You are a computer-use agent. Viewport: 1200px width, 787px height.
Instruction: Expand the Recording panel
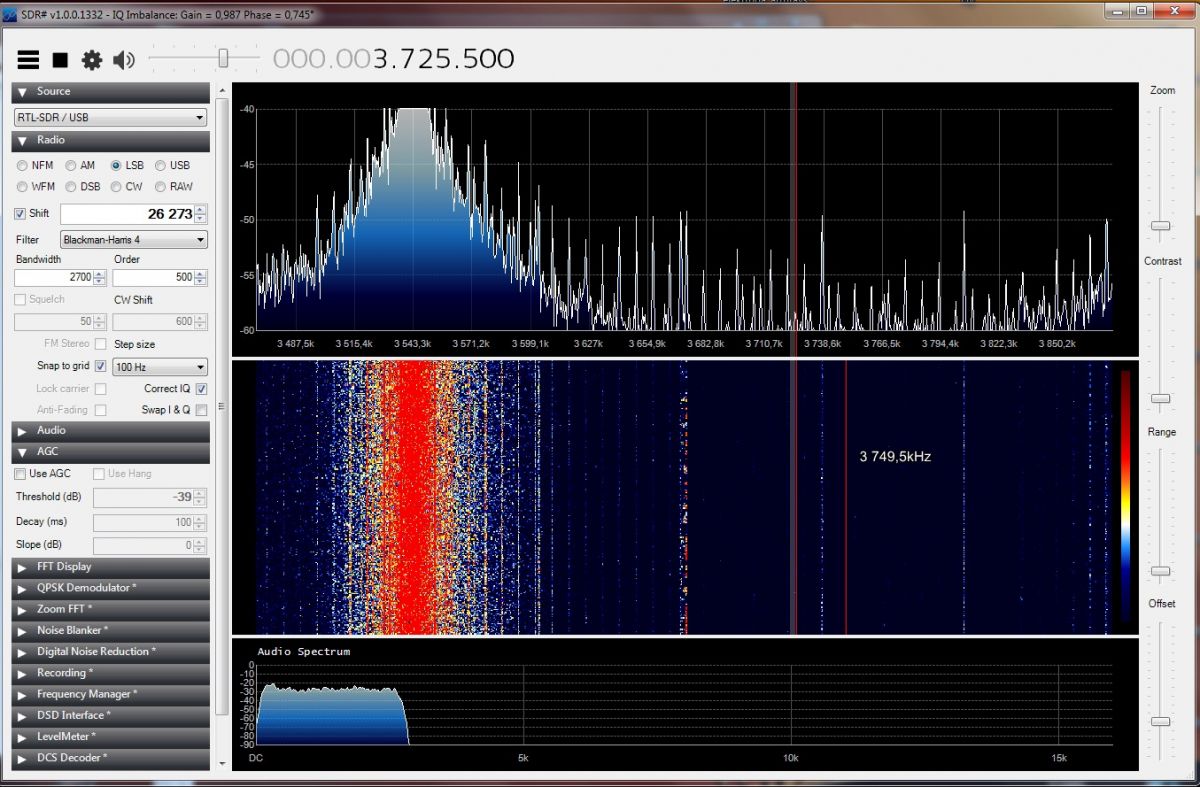110,673
